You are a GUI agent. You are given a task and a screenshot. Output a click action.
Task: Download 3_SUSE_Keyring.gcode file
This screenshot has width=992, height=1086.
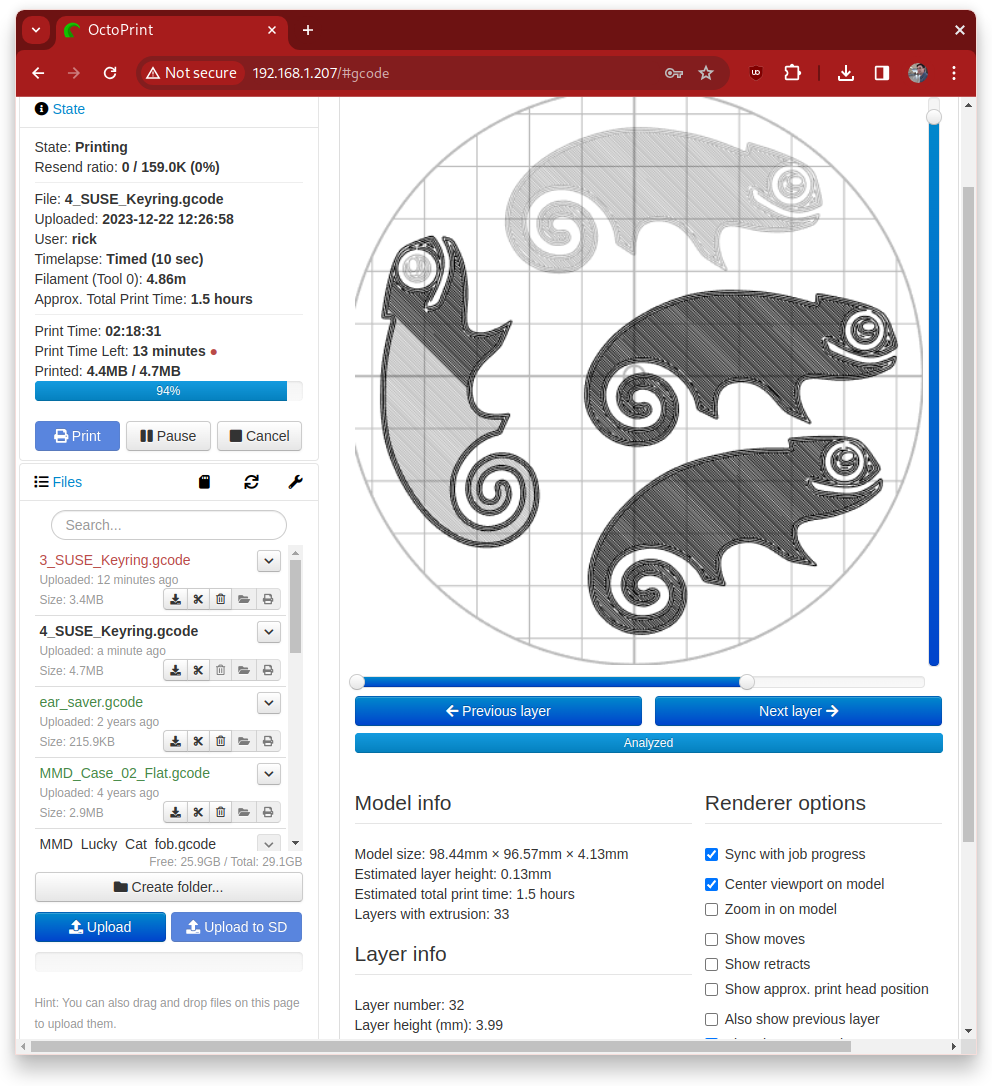point(175,600)
